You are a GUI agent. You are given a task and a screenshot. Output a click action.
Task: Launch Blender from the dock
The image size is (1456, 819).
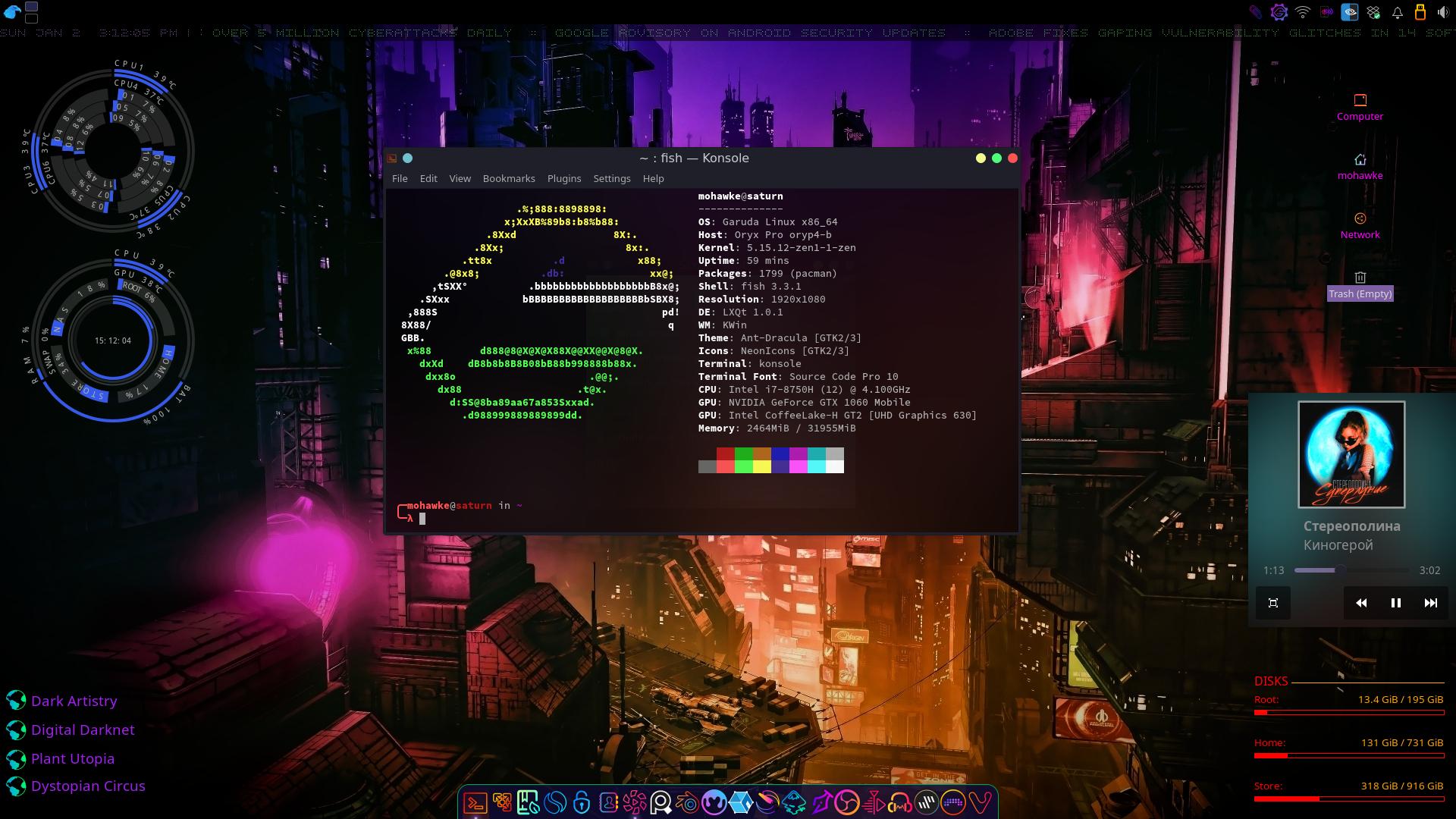(688, 802)
